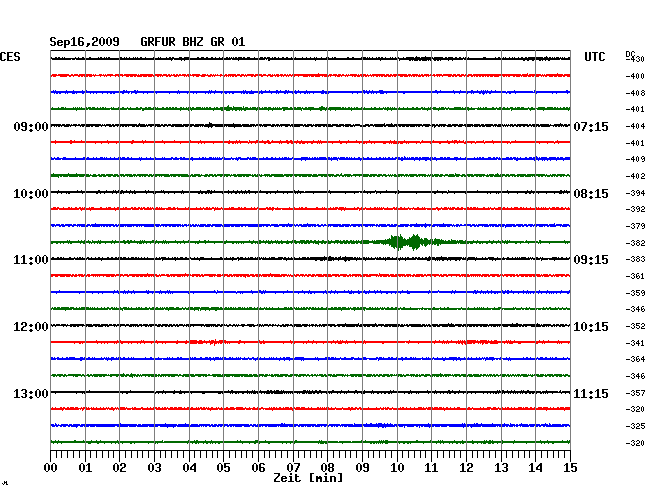Select minute tick label 14
This screenshot has height=494, width=650.
pos(535,468)
